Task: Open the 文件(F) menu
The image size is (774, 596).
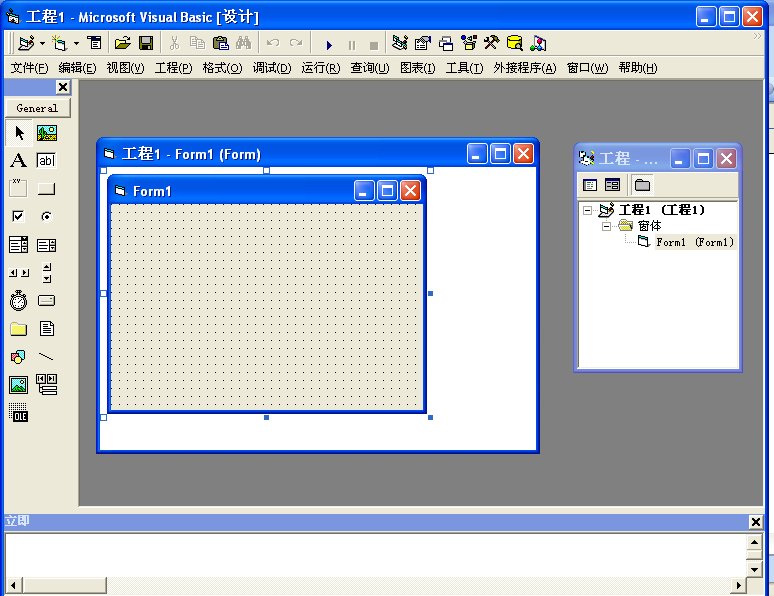Action: click(30, 68)
